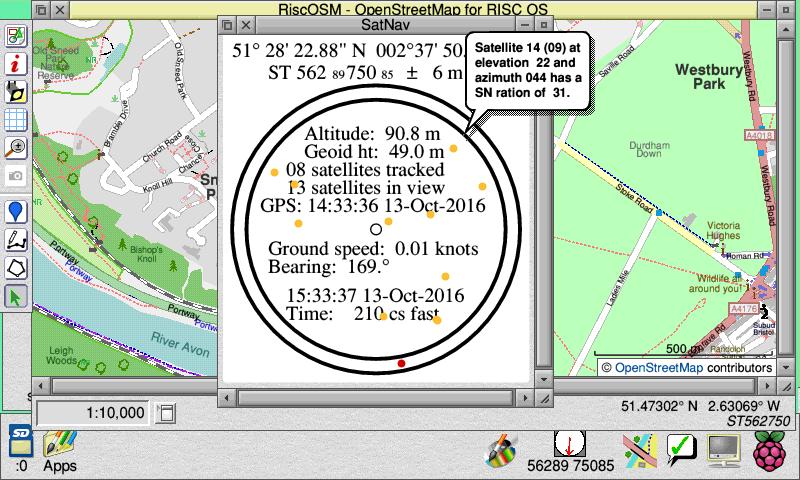Screen dimensions: 800x480
Task: Click SatNav scroll left arrow
Action: tap(228, 398)
